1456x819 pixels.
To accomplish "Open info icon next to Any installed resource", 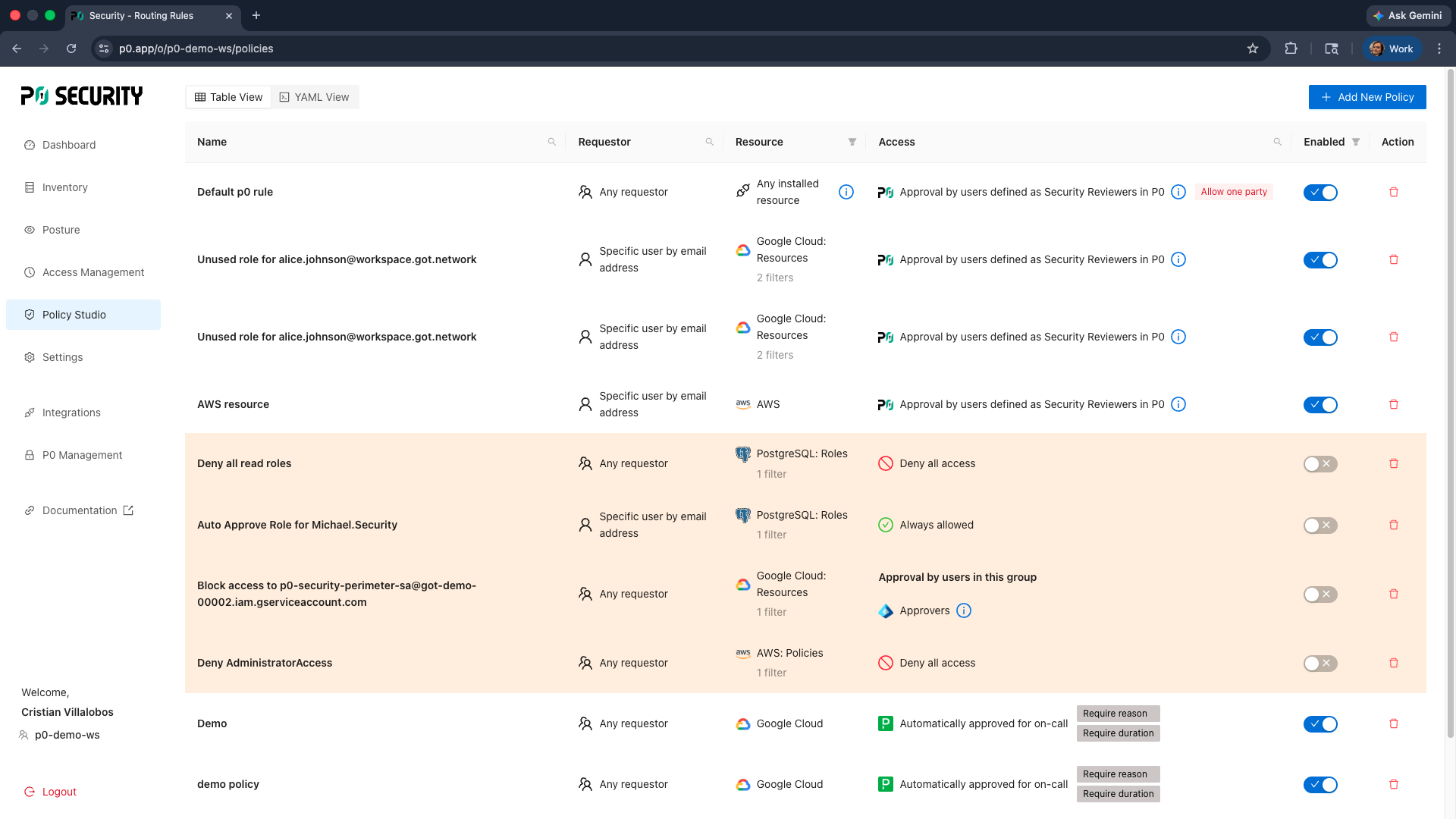I will (x=846, y=193).
